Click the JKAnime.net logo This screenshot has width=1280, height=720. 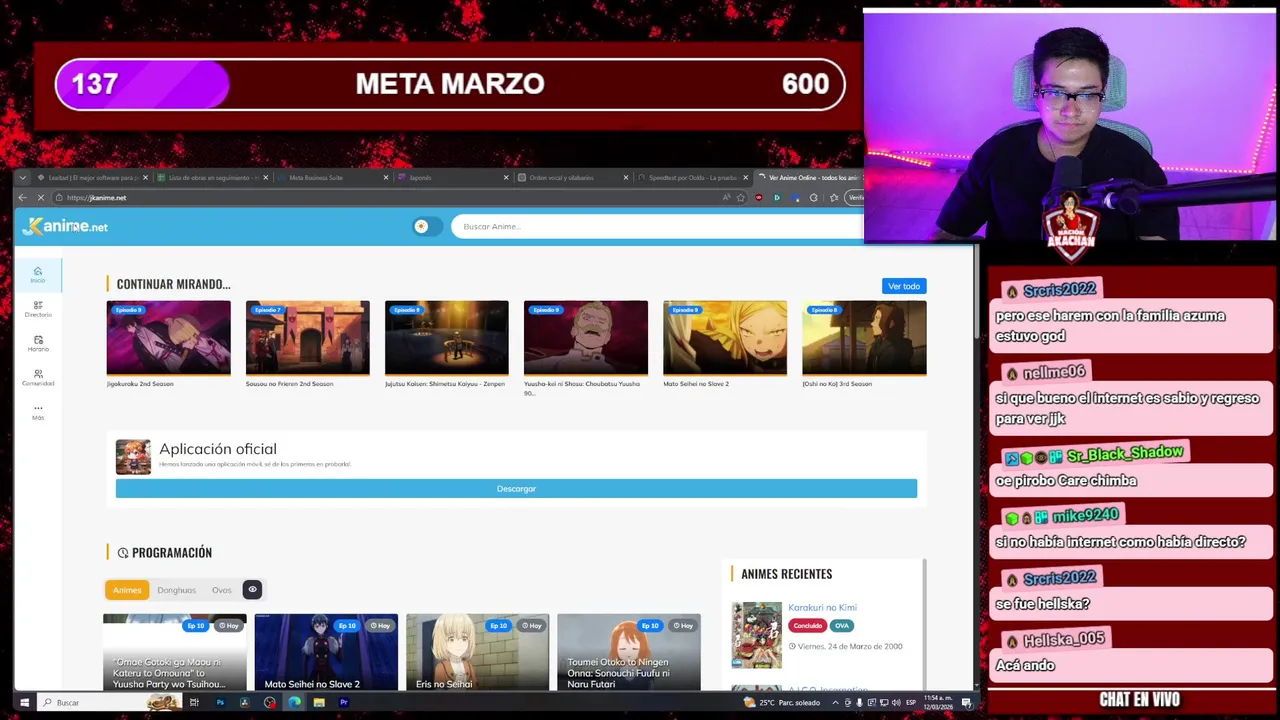(66, 227)
